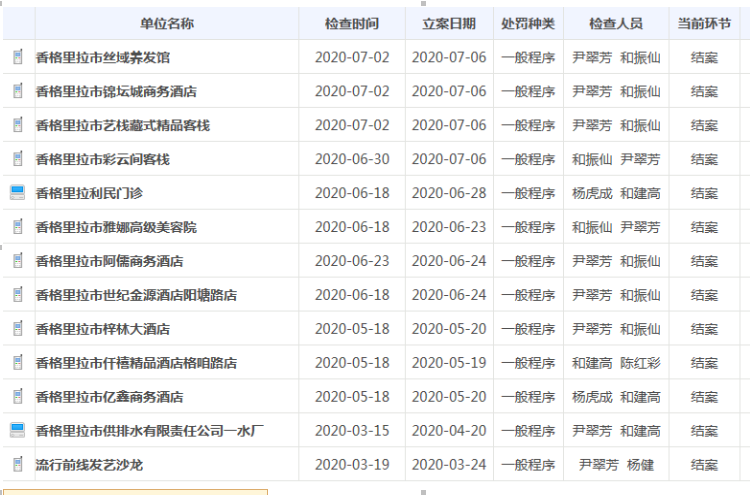Select the 香格里拉市供排水有限责任公司一水厂 unit name
The width and height of the screenshot is (750, 495).
150,431
